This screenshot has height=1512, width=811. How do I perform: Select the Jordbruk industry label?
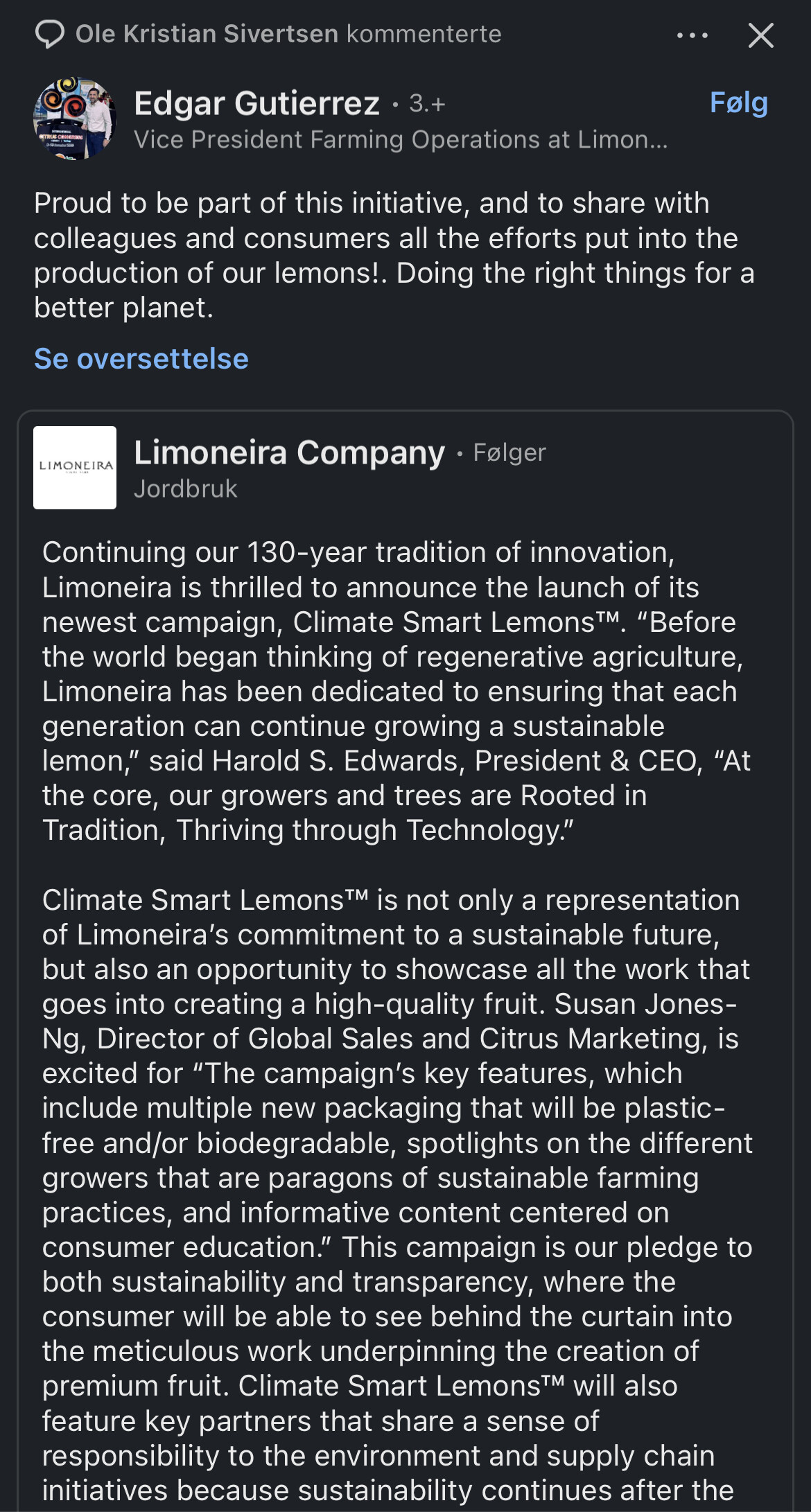tap(186, 489)
